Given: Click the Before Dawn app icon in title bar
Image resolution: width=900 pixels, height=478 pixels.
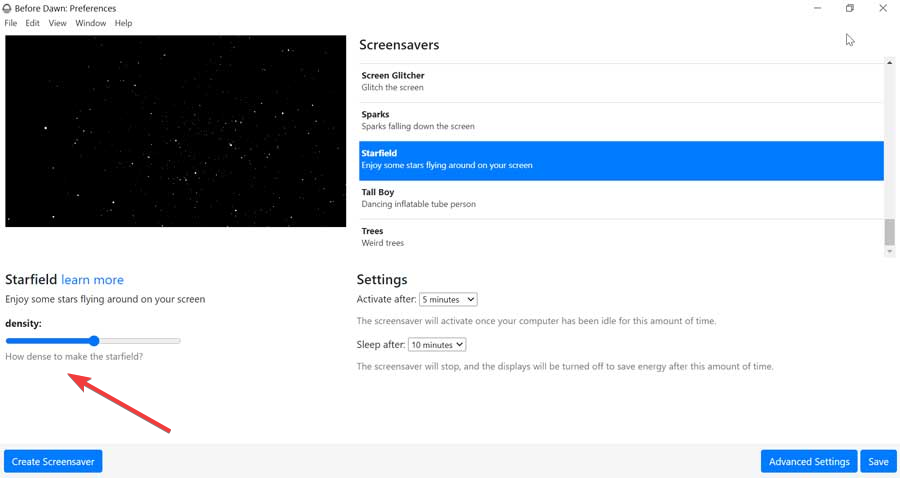Looking at the screenshot, I should coord(7,9).
